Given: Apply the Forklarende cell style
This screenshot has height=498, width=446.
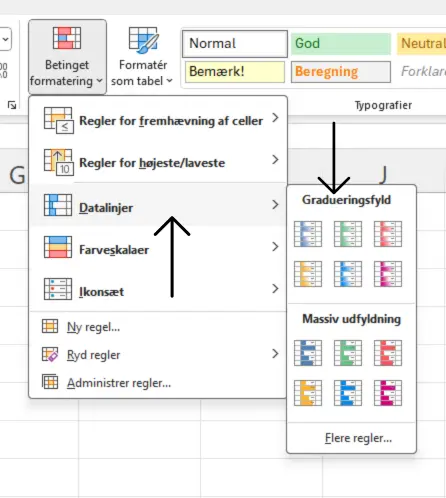Looking at the screenshot, I should [x=423, y=71].
